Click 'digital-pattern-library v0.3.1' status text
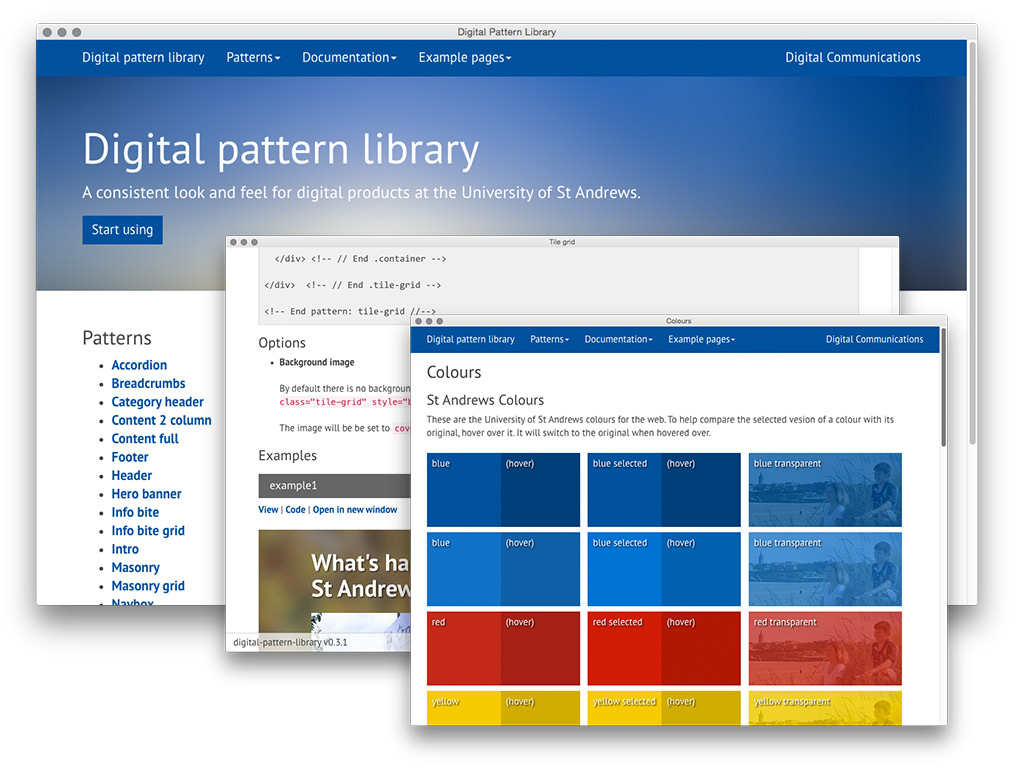 coord(290,643)
